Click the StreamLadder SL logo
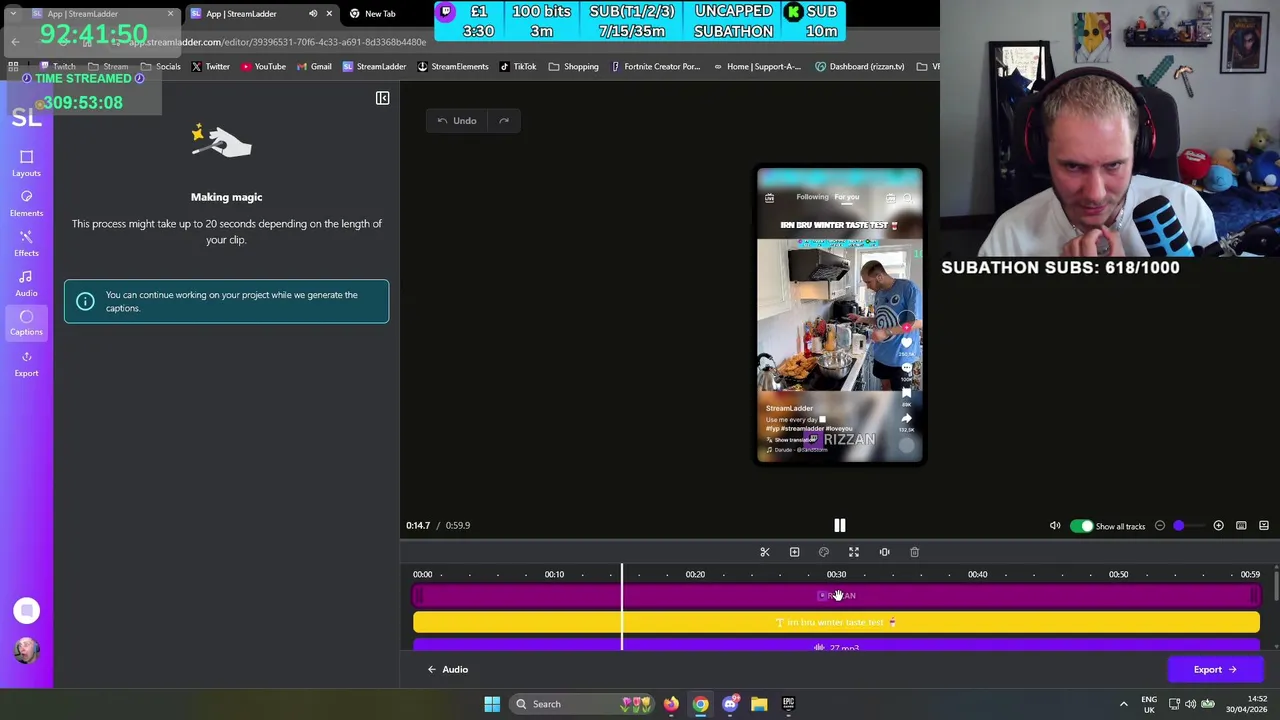1280x720 pixels. click(x=26, y=117)
